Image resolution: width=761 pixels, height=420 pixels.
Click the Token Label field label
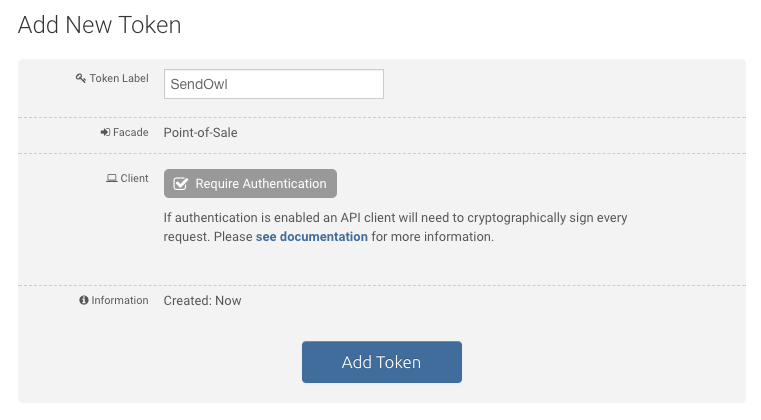click(x=119, y=78)
